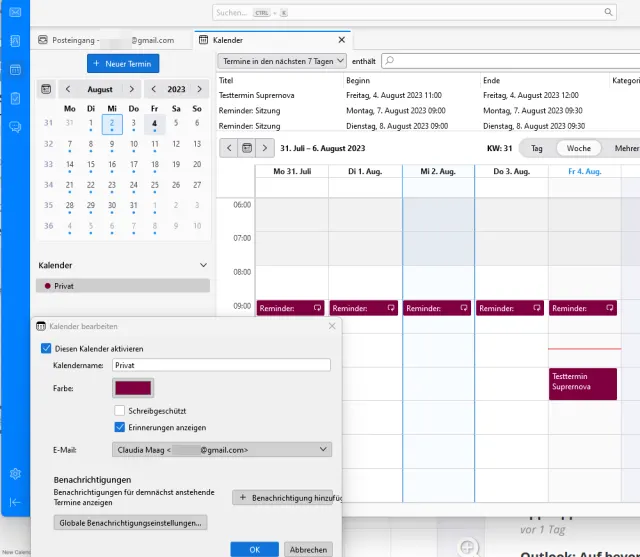
Task: Switch to the Posteingang tab
Action: point(106,40)
